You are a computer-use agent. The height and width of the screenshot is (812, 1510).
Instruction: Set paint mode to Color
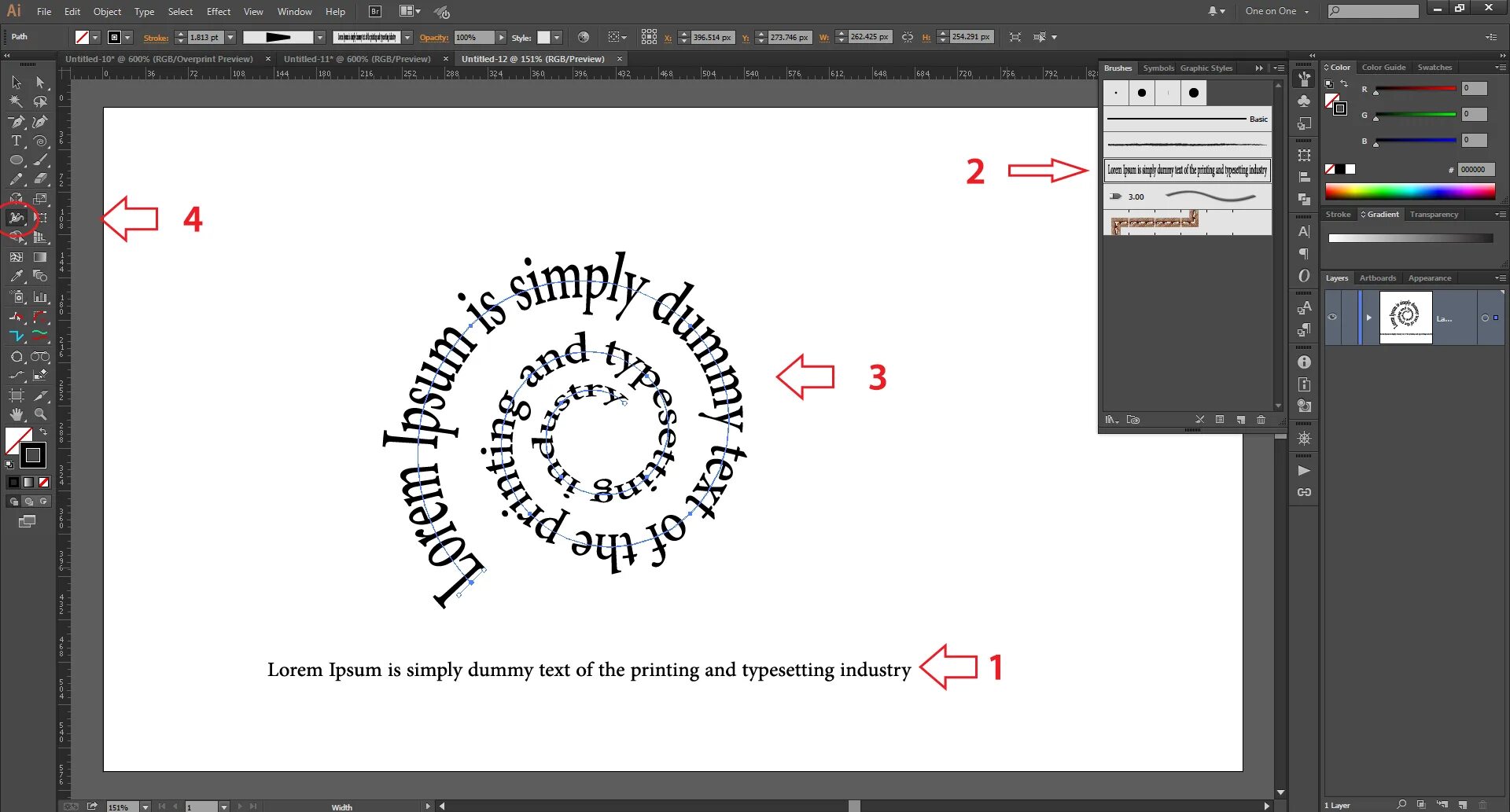click(x=13, y=483)
